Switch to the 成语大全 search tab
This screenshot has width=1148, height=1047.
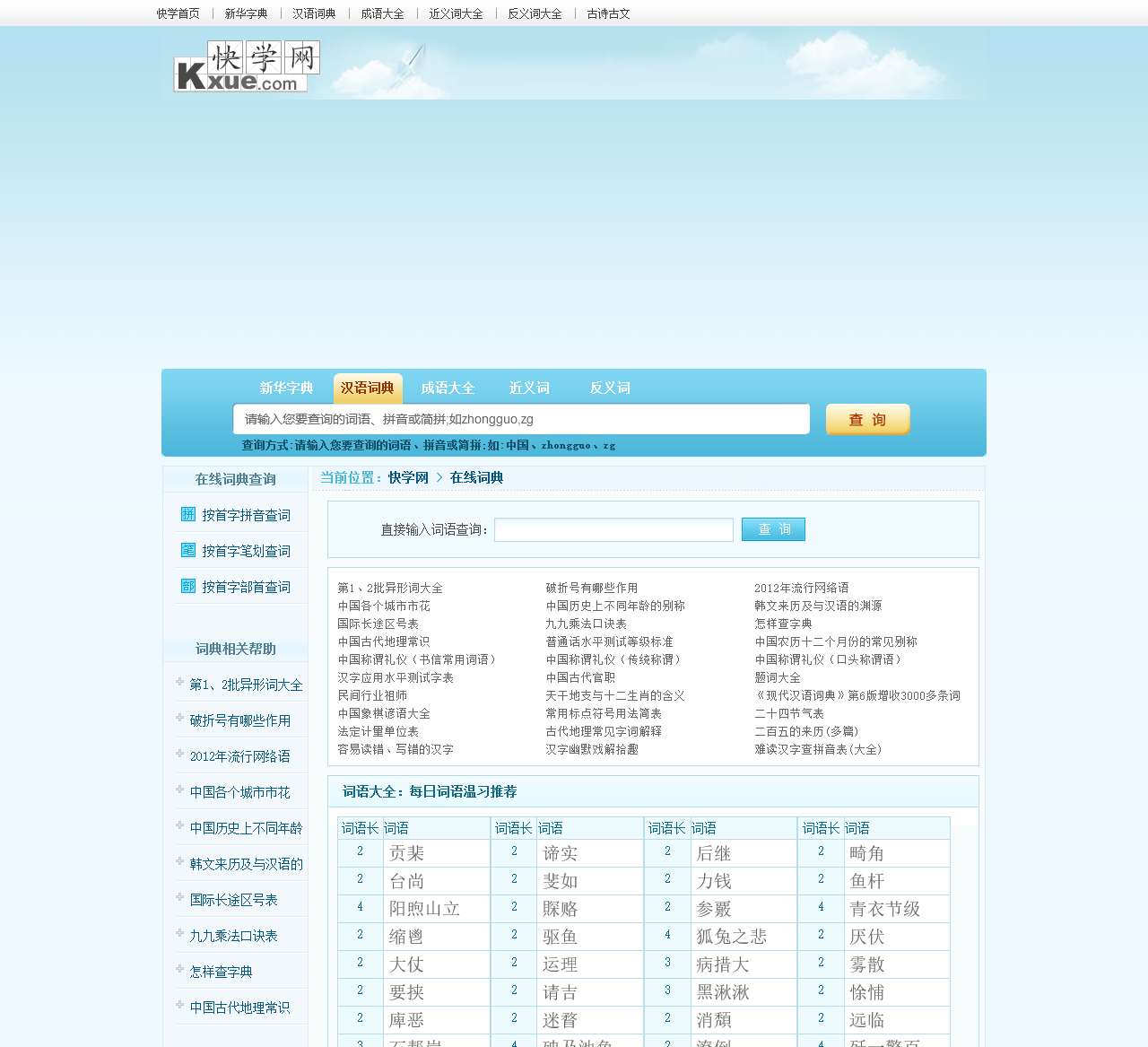point(448,388)
